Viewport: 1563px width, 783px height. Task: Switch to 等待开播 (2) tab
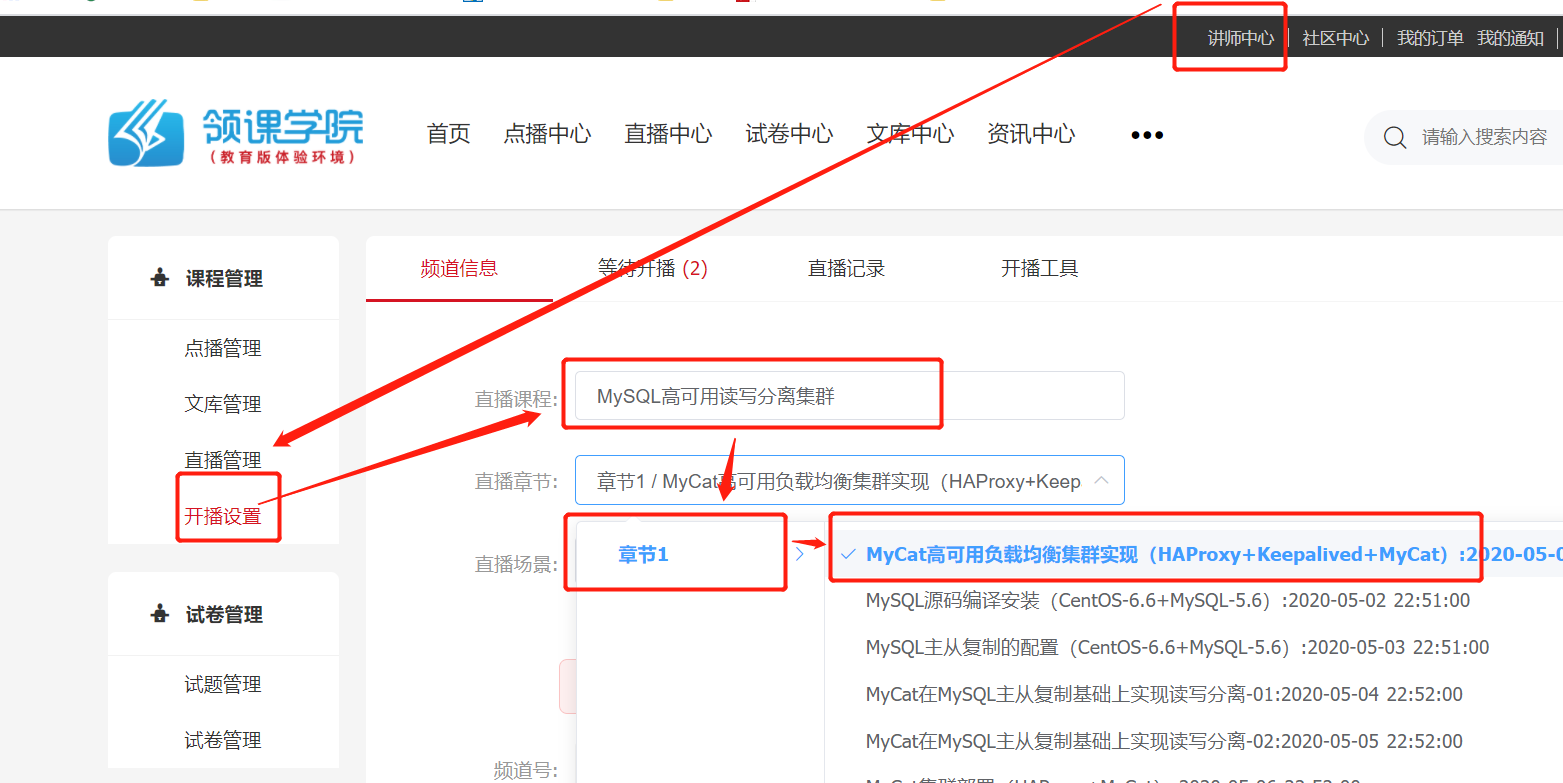point(652,268)
